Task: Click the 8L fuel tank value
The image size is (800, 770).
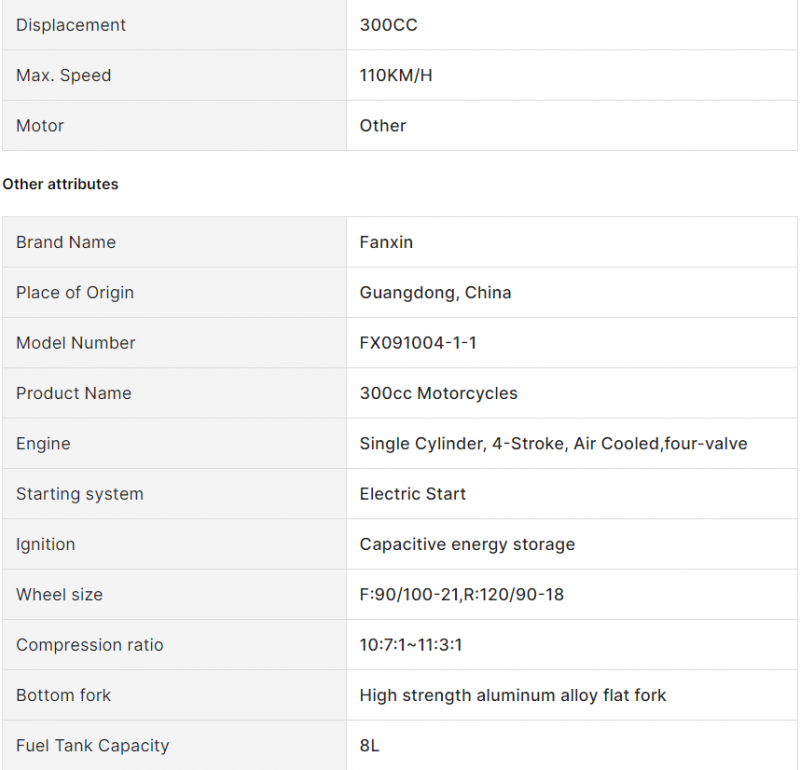Action: (369, 746)
